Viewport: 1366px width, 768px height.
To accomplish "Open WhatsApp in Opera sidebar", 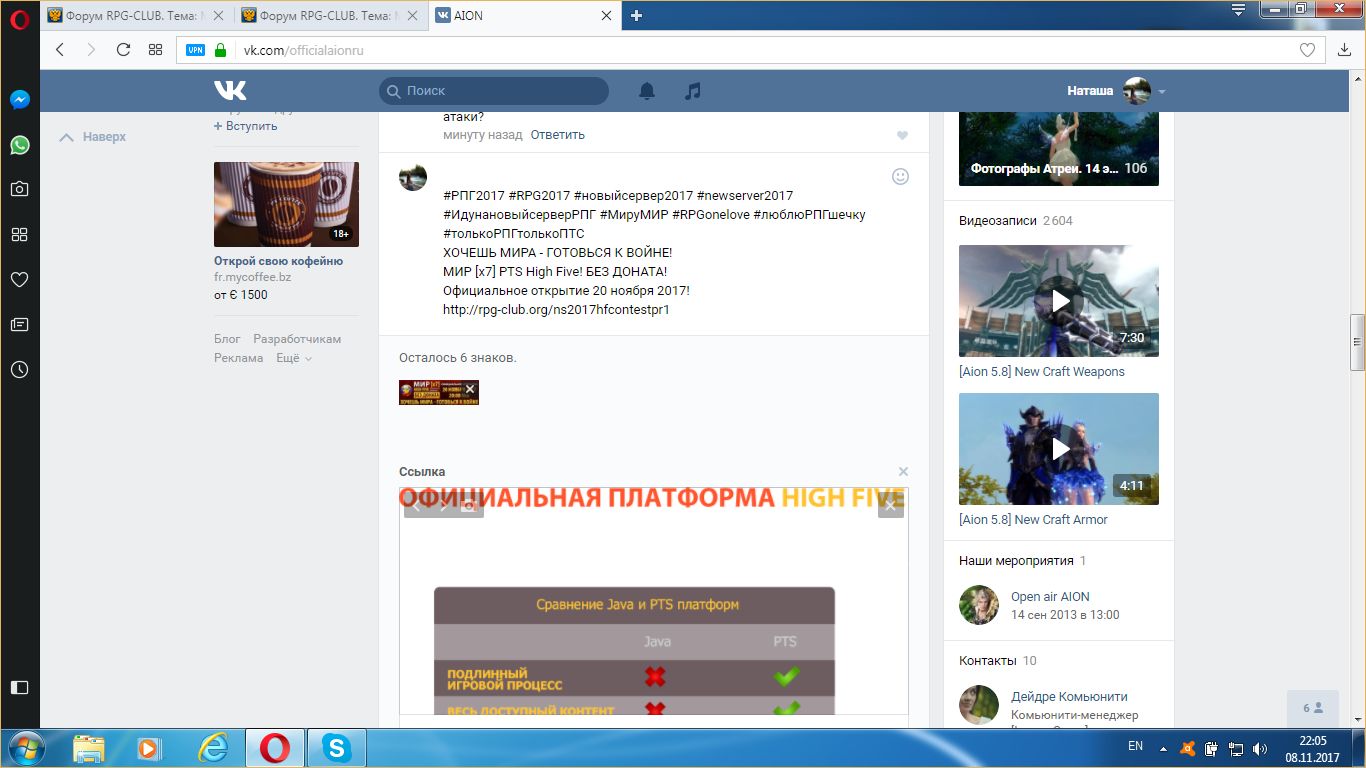I will 19,145.
